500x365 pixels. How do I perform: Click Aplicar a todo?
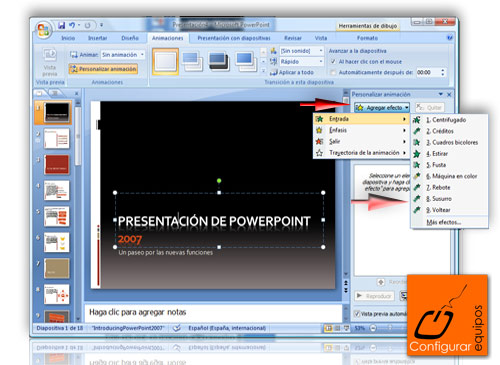pos(292,72)
